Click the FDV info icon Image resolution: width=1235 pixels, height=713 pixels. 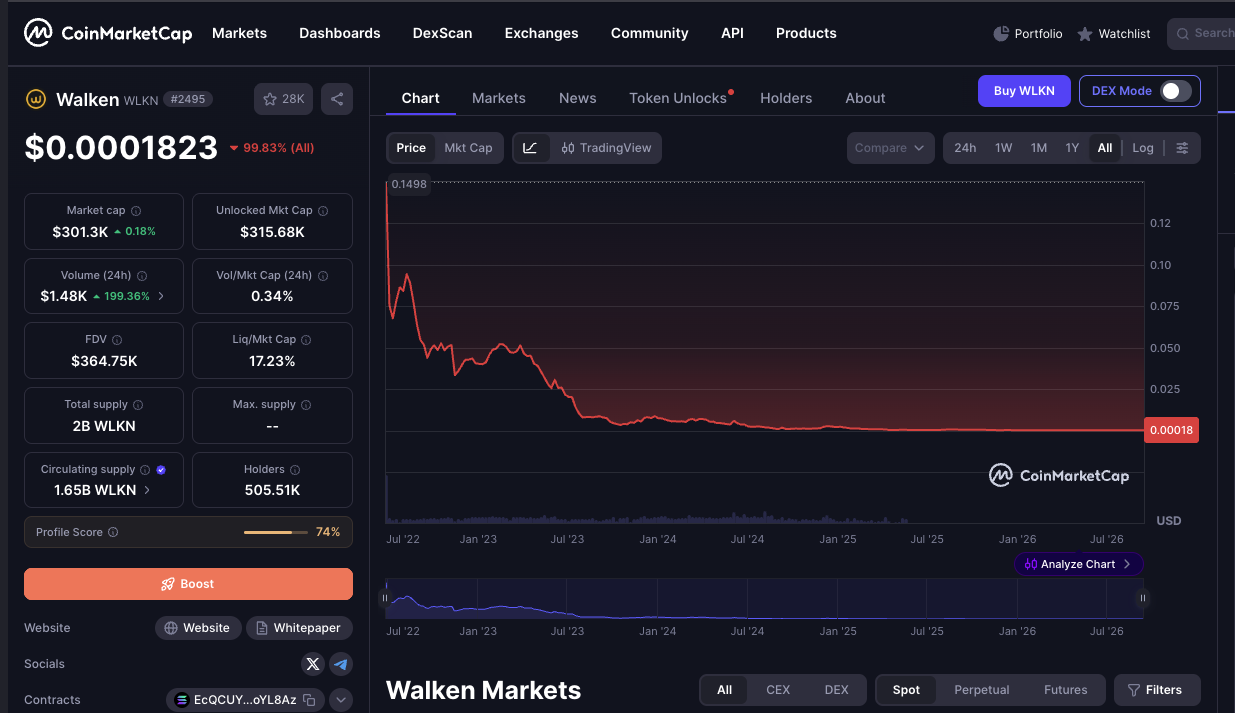click(x=117, y=340)
